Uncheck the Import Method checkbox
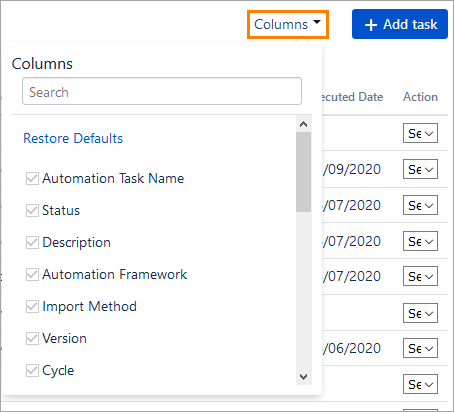This screenshot has height=412, width=454. tap(32, 306)
